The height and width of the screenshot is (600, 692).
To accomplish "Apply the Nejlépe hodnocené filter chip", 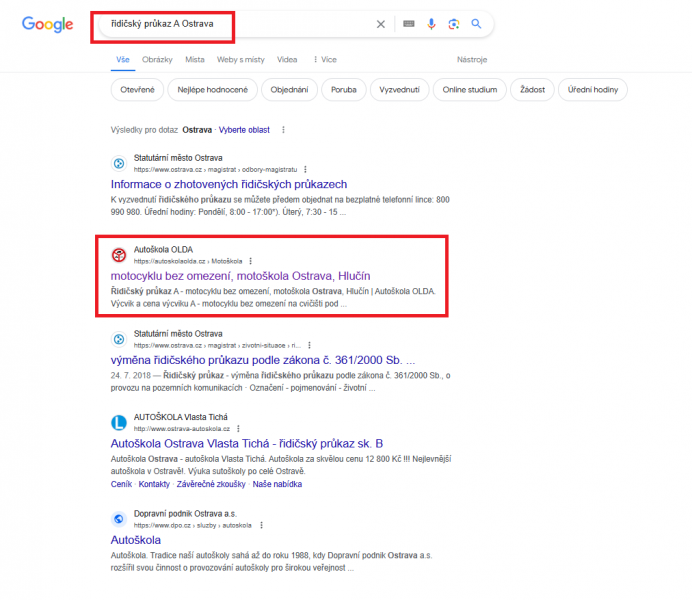I will point(212,90).
